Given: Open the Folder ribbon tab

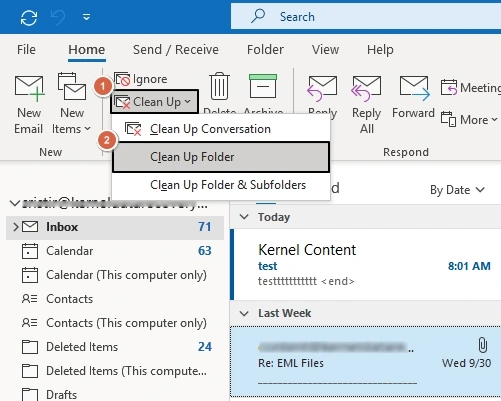Looking at the screenshot, I should coord(265,50).
